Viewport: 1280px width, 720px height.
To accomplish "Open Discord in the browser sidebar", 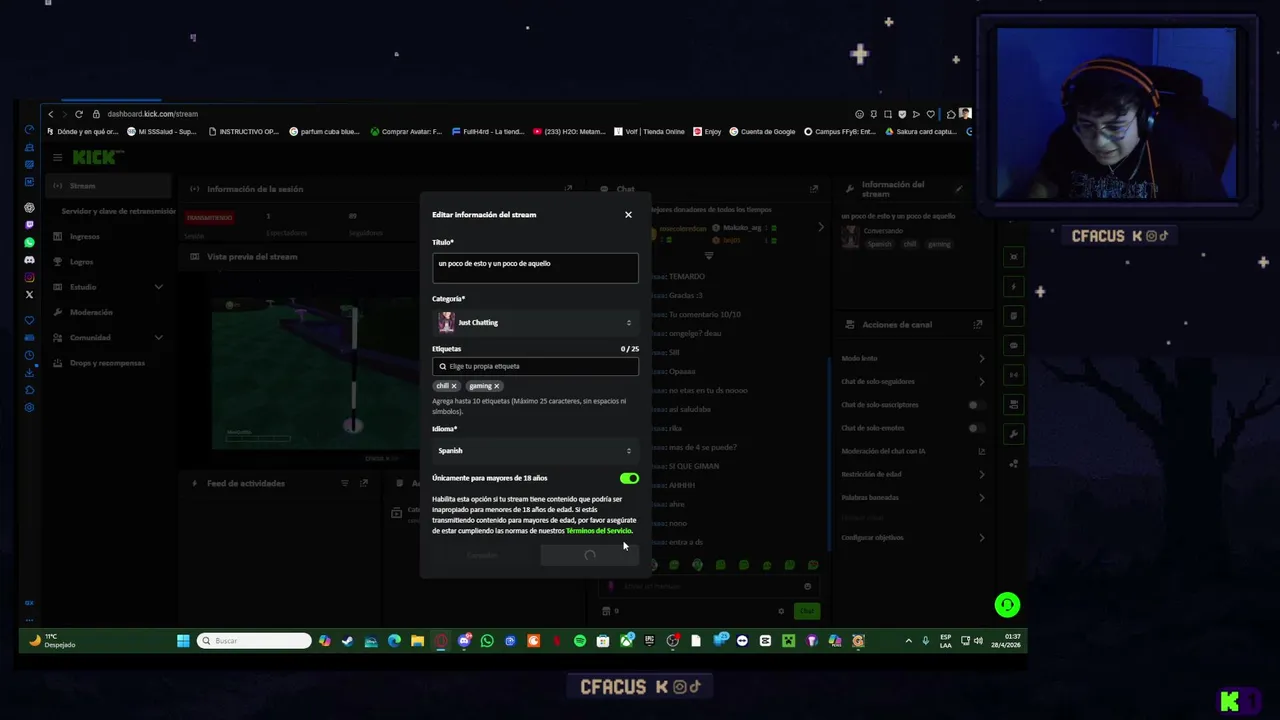I will pos(29,260).
